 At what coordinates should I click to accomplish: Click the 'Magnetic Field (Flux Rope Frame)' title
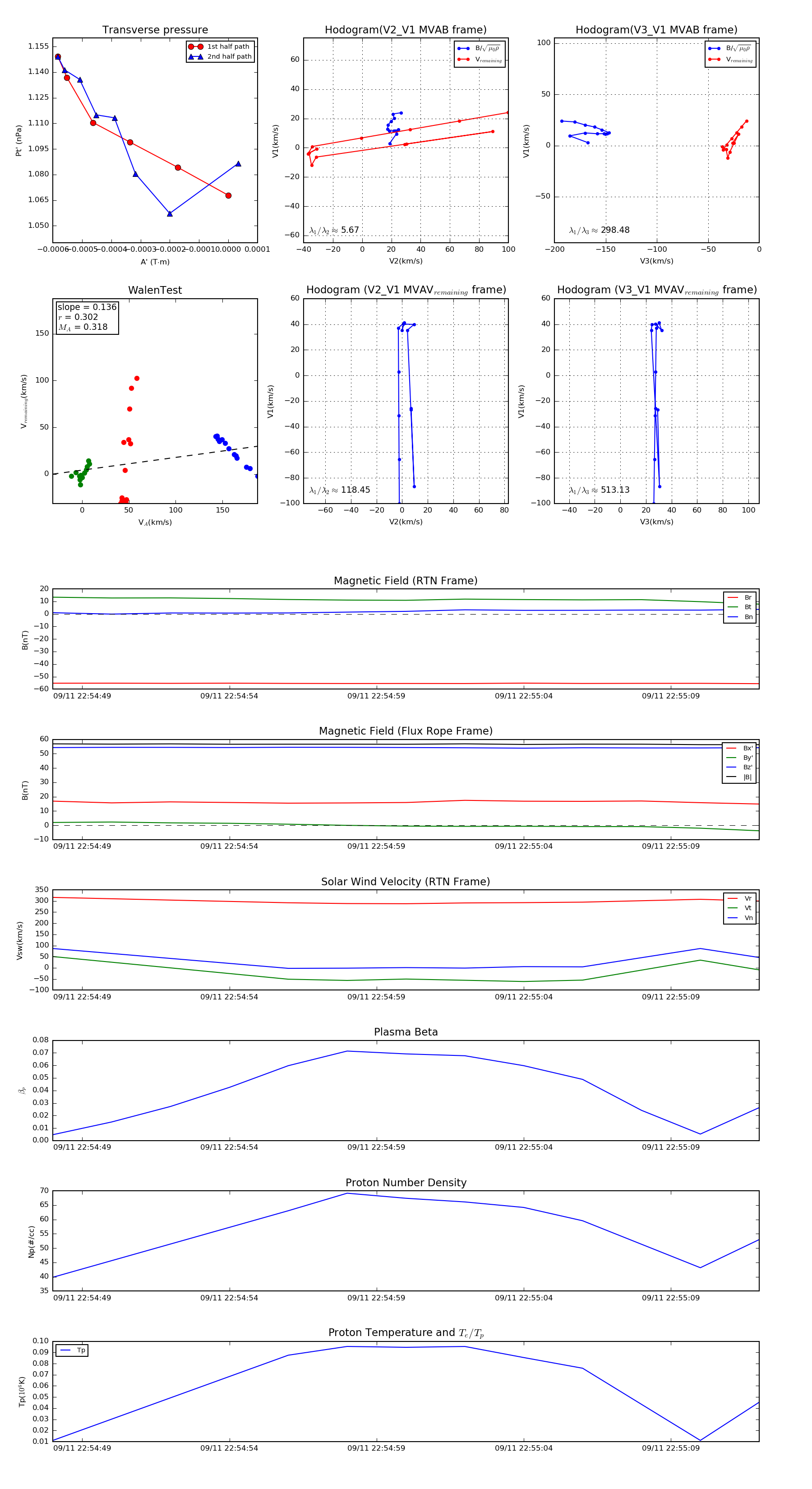pos(406,731)
